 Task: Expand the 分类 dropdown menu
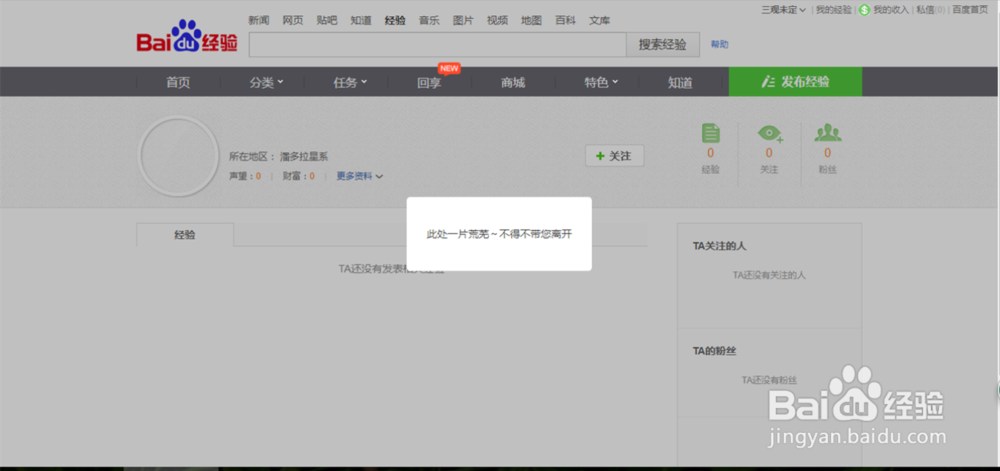(x=267, y=82)
